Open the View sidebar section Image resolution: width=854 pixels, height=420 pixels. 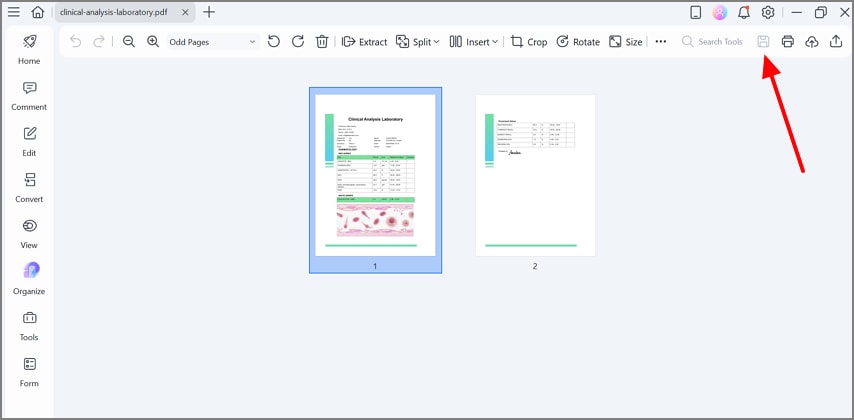click(x=29, y=234)
